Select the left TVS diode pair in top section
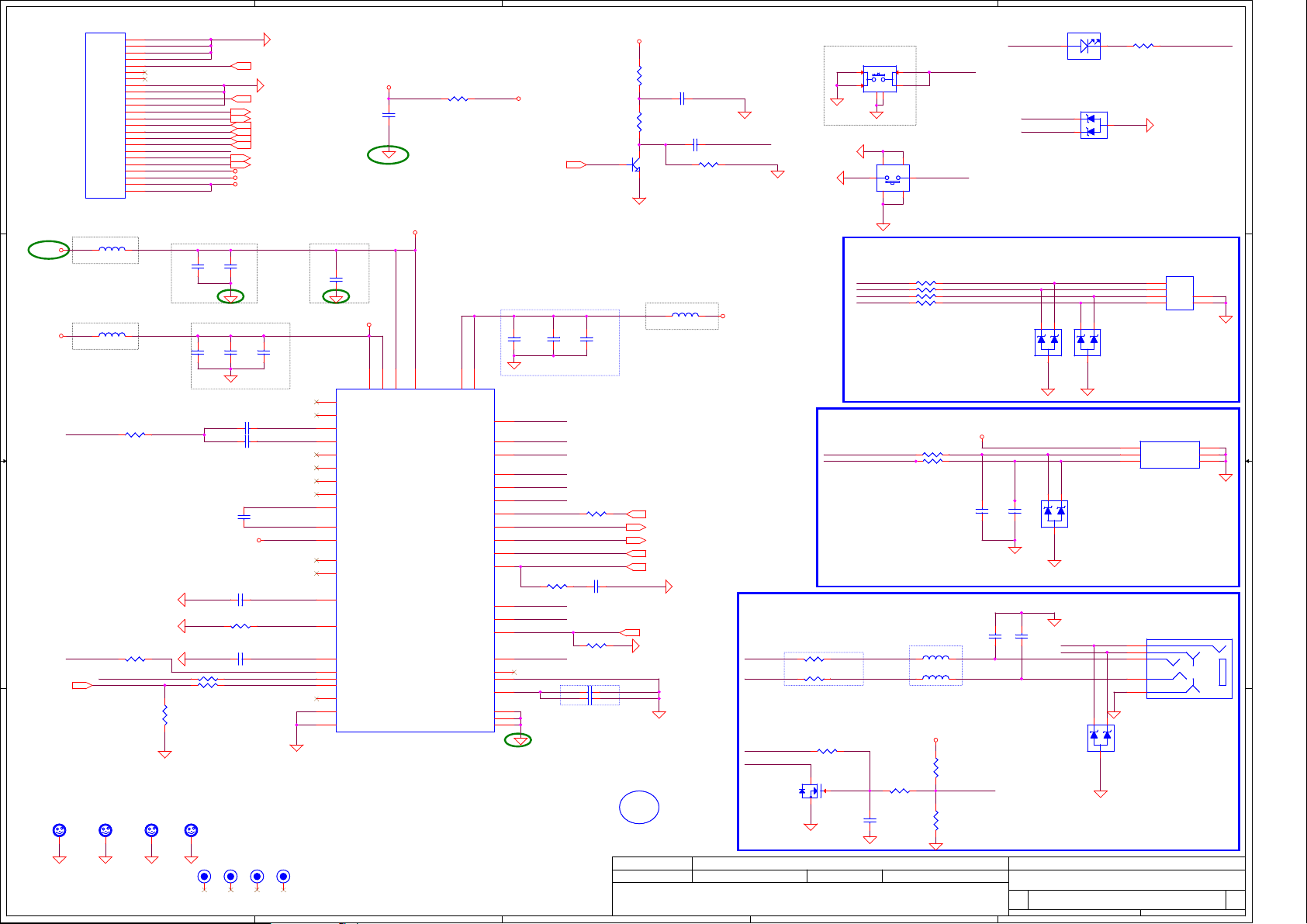The image size is (1307, 924). [x=1048, y=342]
